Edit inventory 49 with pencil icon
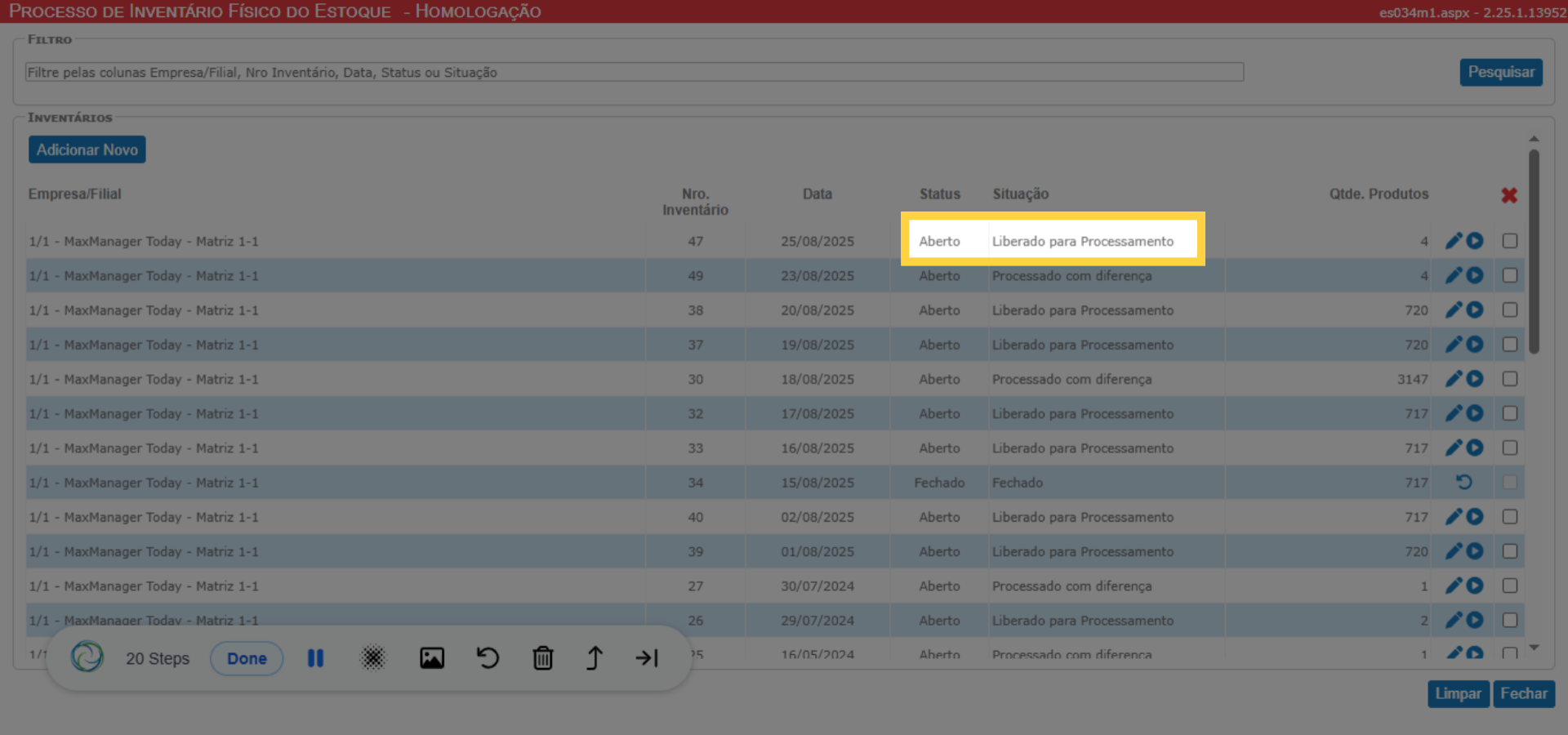The image size is (1568, 735). point(1454,275)
